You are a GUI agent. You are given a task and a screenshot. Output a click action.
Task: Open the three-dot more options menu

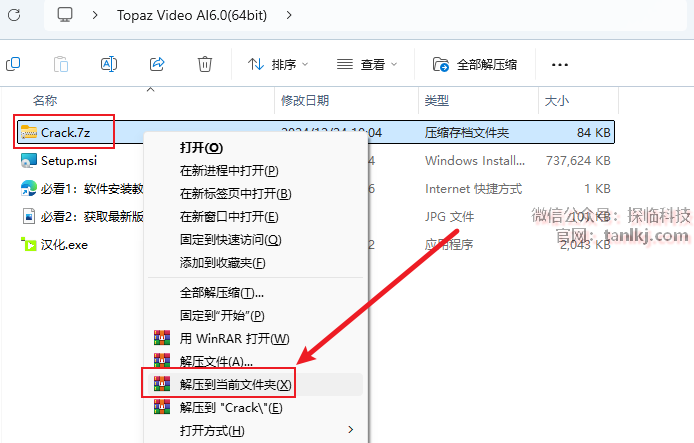point(559,65)
